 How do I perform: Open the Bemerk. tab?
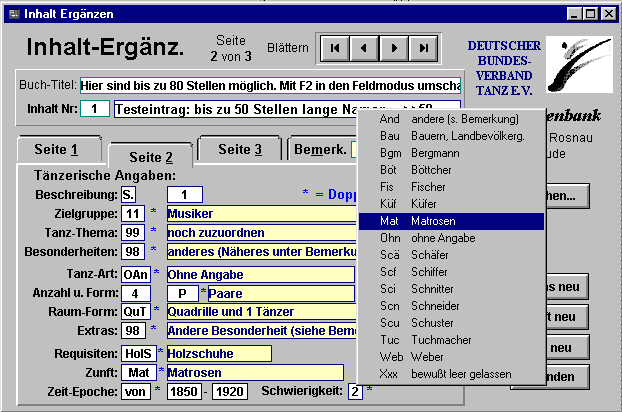(320, 149)
